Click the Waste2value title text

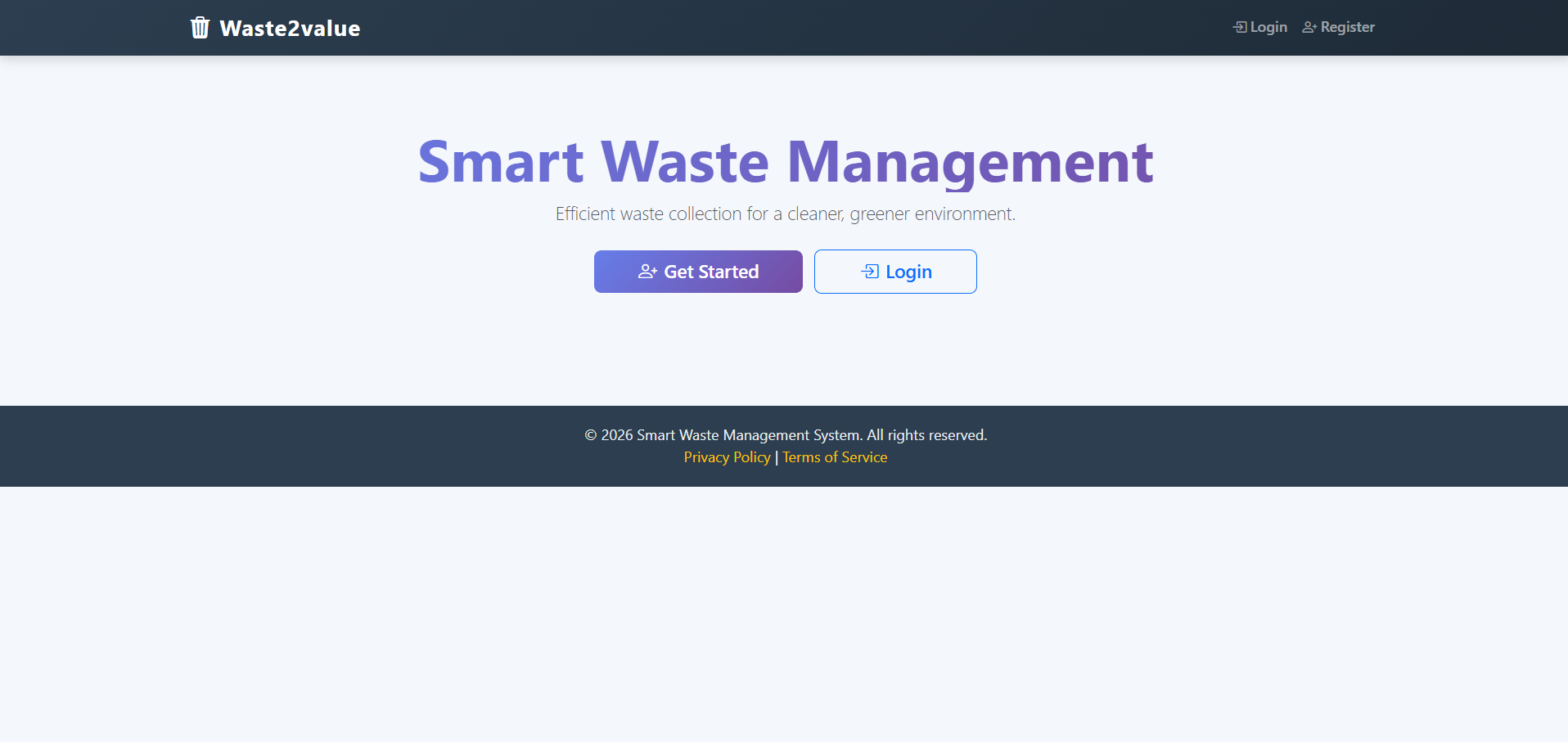[x=290, y=27]
